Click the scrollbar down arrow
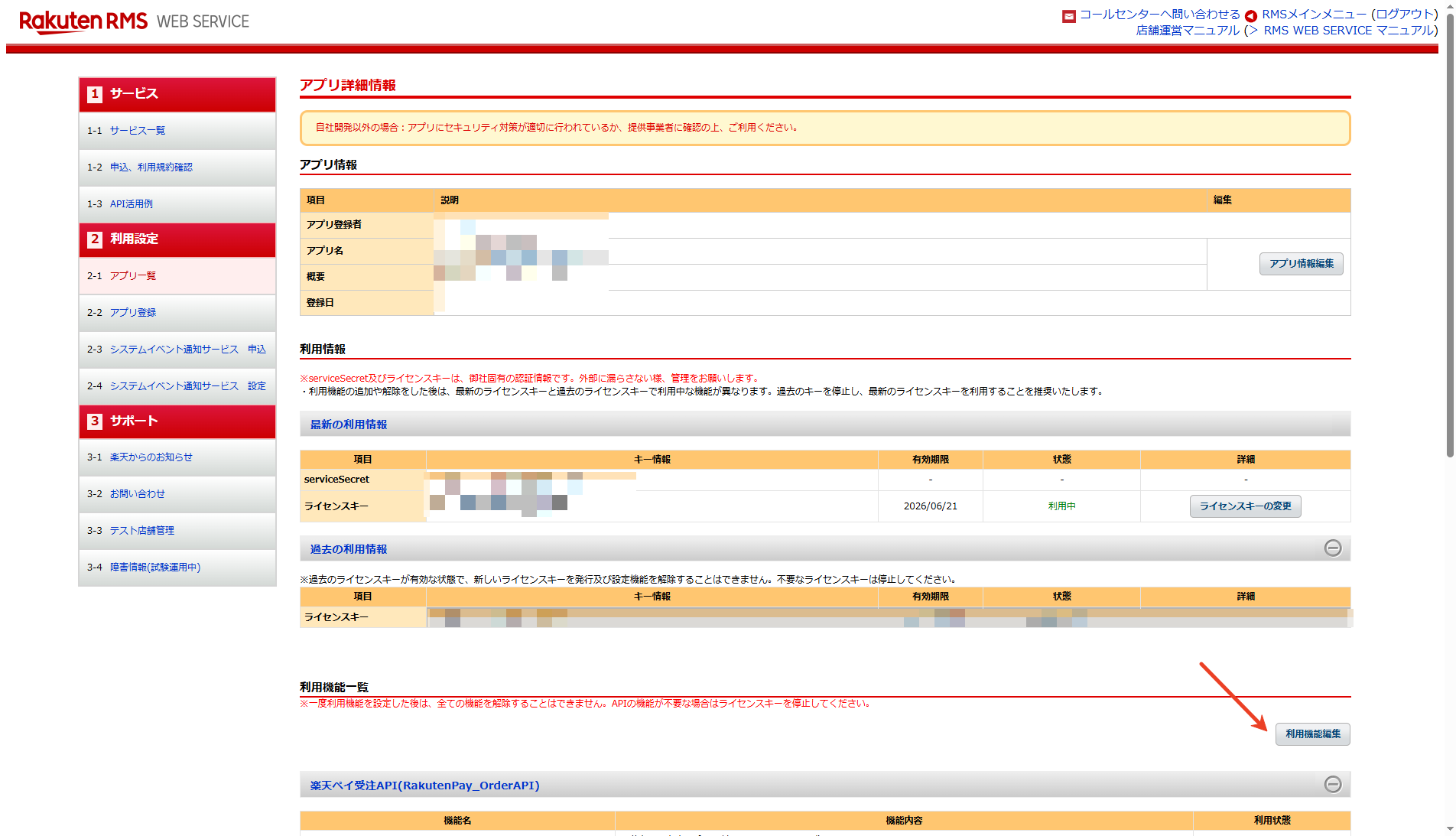 click(1450, 830)
